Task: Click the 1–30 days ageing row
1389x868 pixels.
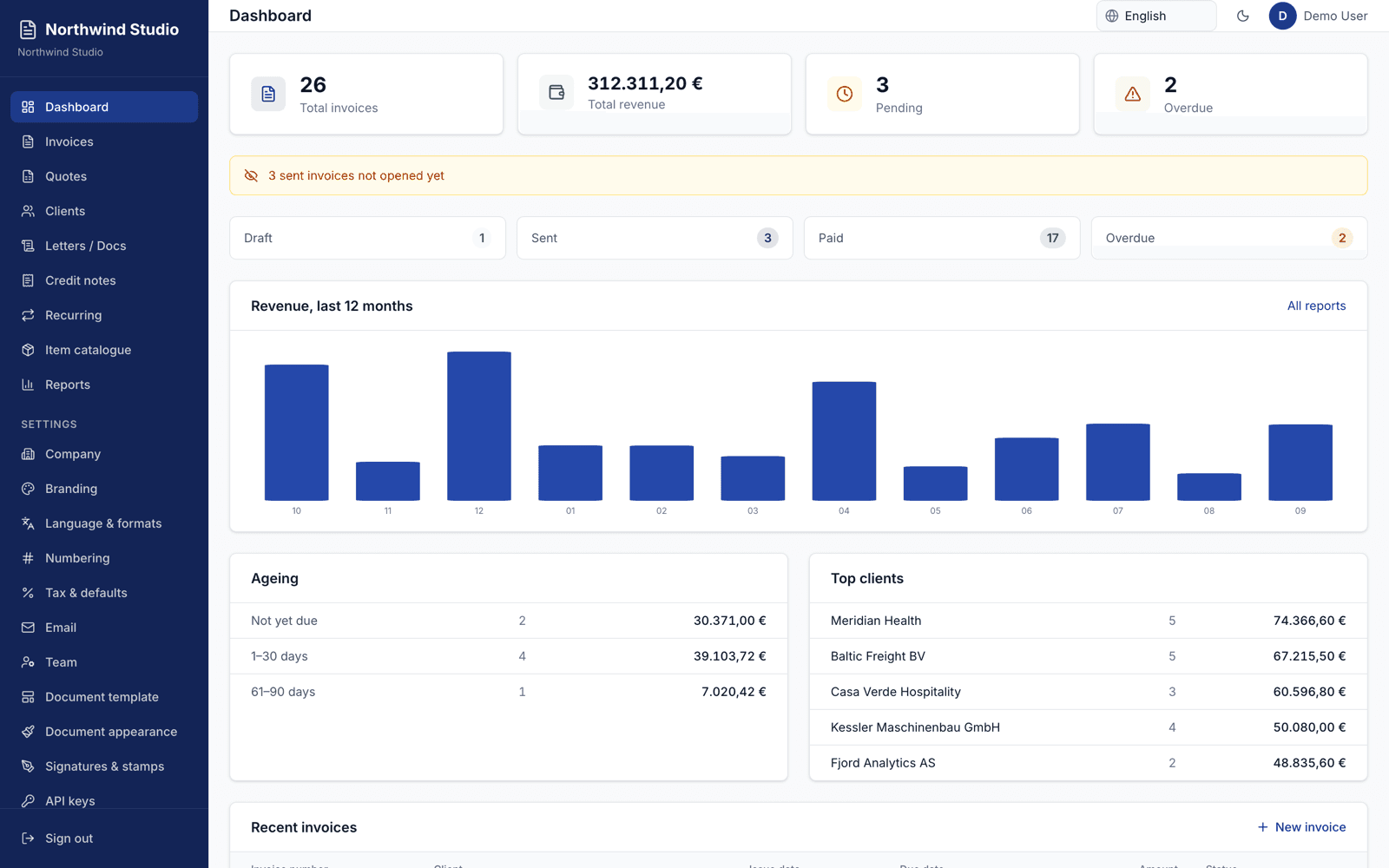Action: point(509,656)
